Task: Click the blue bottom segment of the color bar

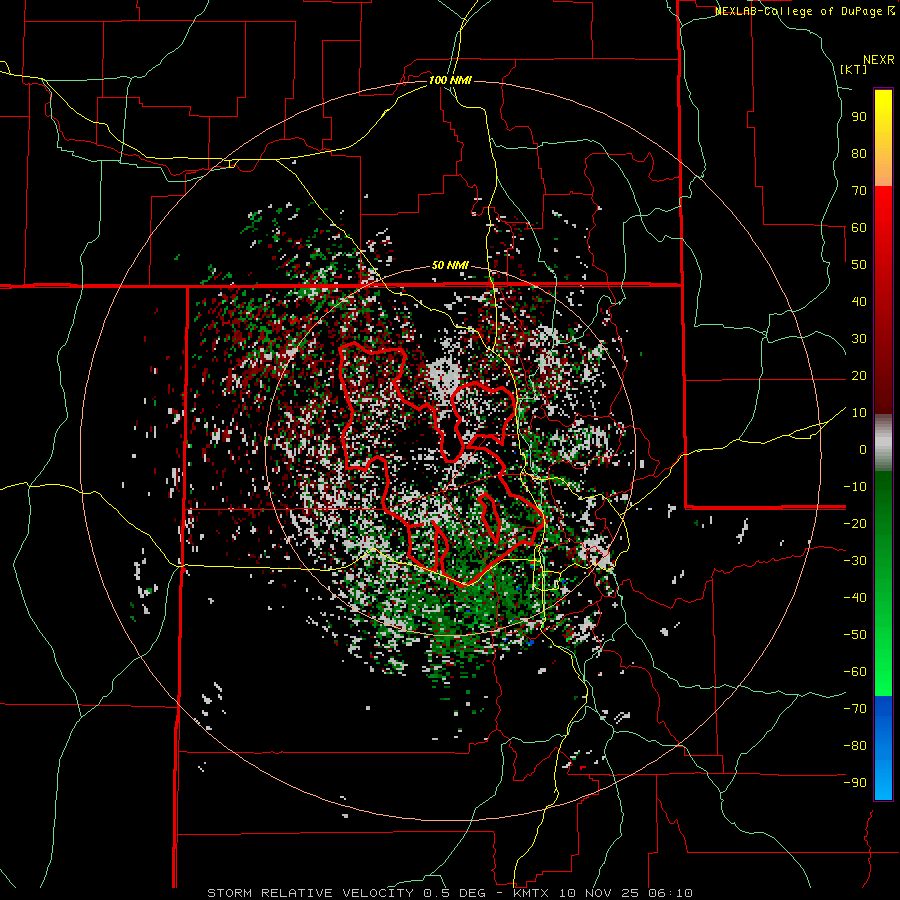Action: pyautogui.click(x=883, y=748)
